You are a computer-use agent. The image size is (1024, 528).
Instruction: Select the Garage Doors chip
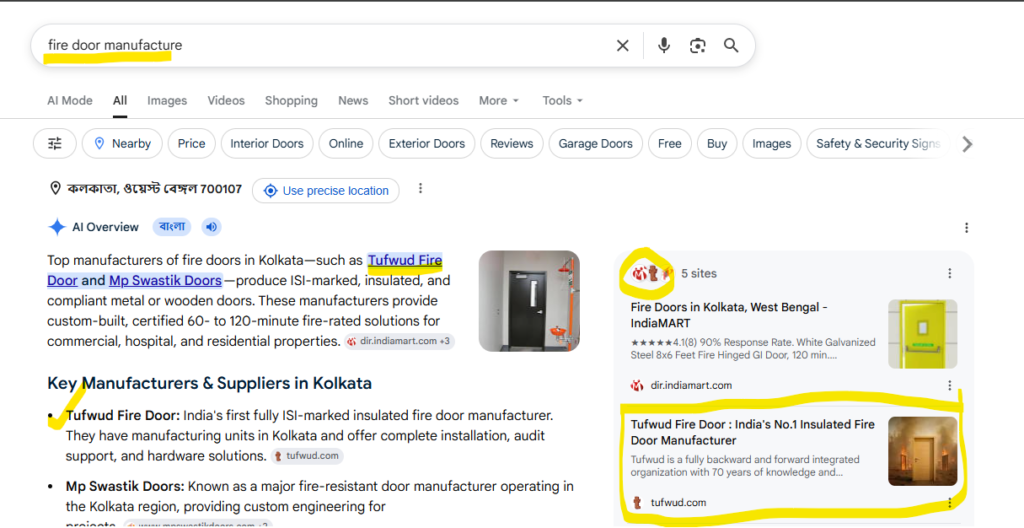(x=596, y=144)
